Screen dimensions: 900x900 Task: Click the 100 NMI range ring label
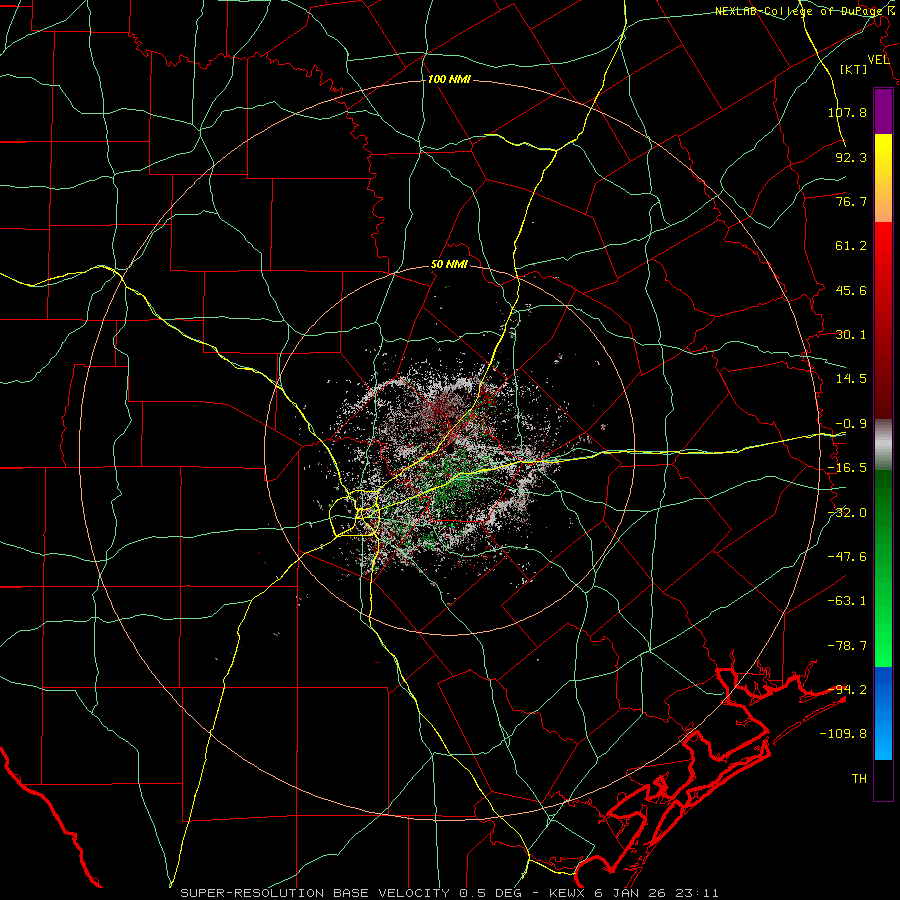[x=449, y=79]
